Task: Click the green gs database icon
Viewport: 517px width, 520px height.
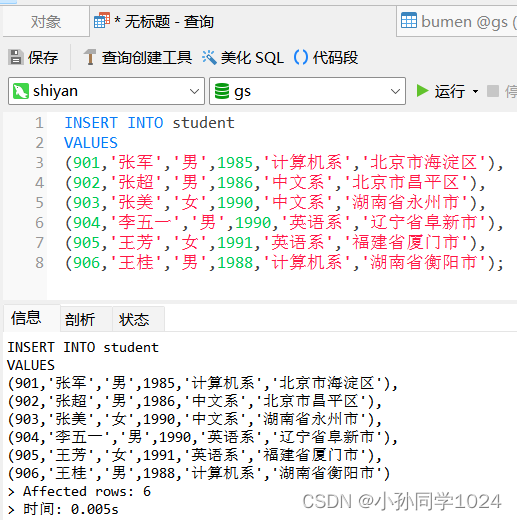Action: coord(222,91)
